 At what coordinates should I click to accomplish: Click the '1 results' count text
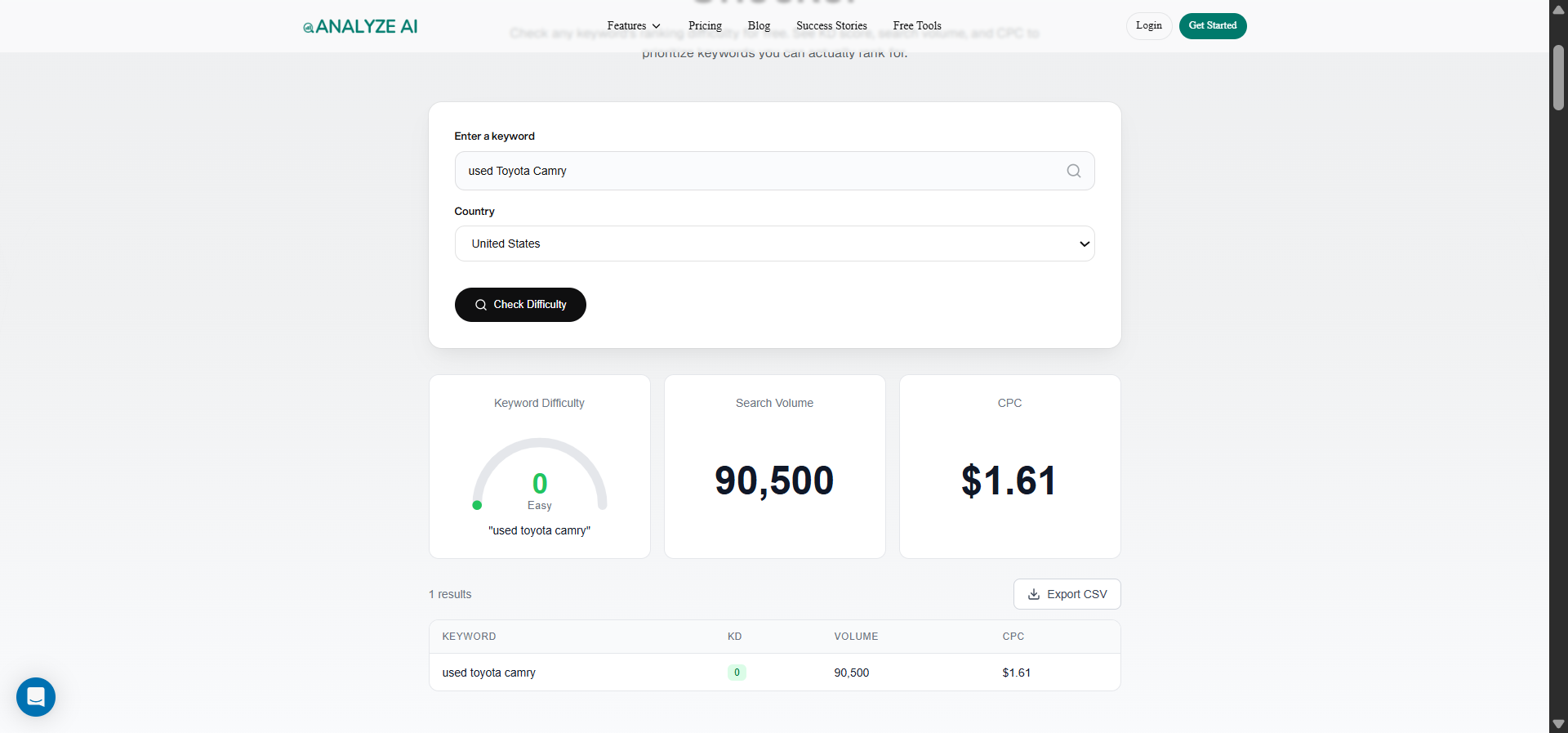[x=450, y=594]
